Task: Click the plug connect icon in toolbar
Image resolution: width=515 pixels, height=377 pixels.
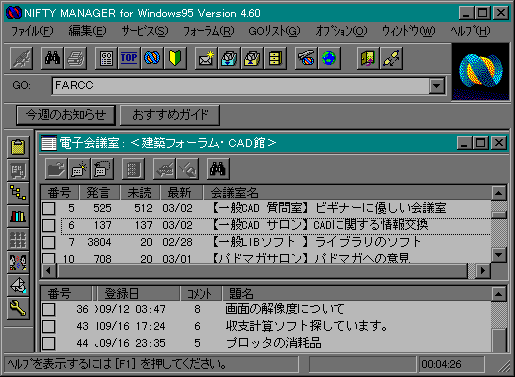Action: point(391,58)
